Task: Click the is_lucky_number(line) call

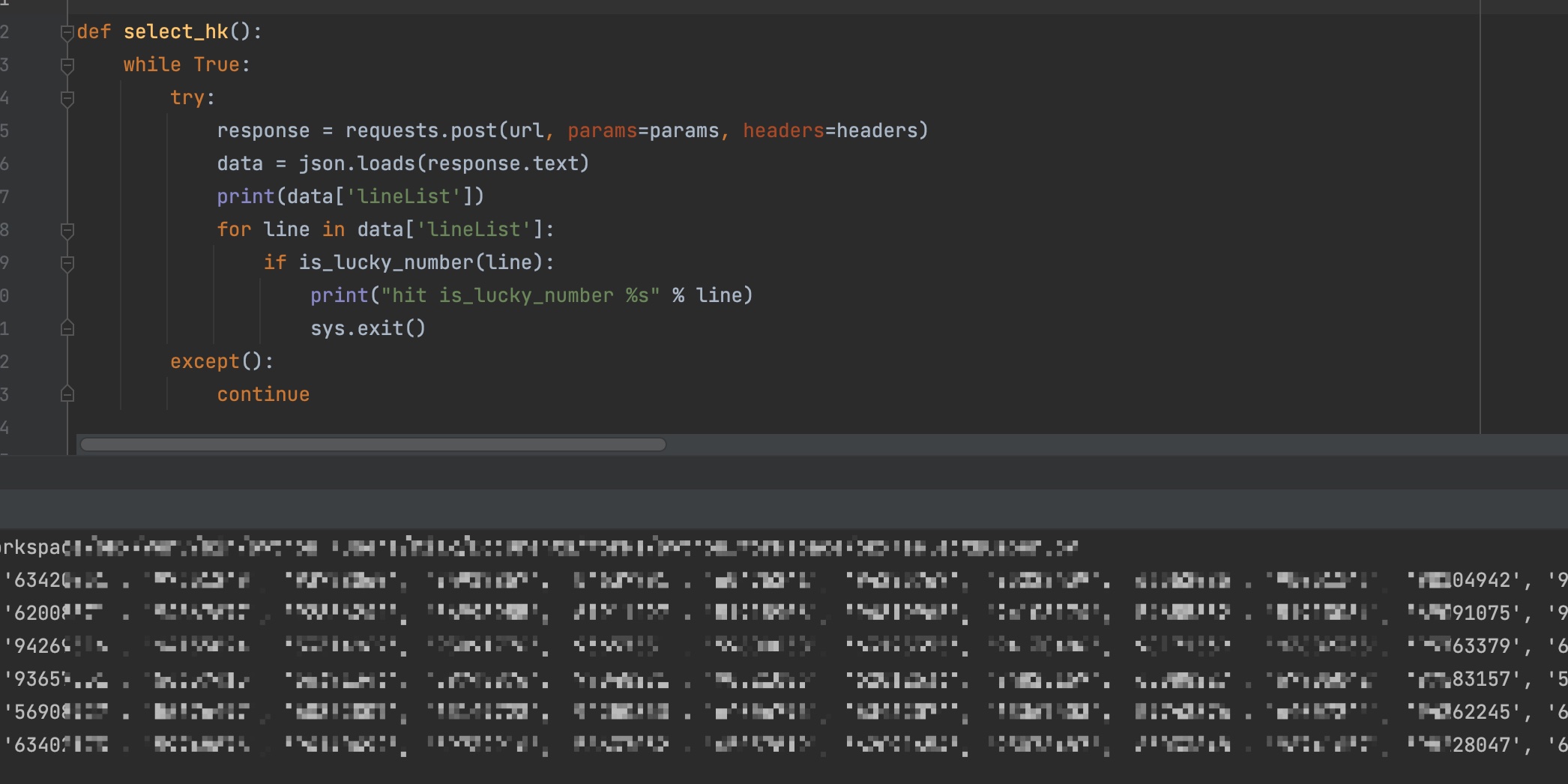Action: click(420, 262)
